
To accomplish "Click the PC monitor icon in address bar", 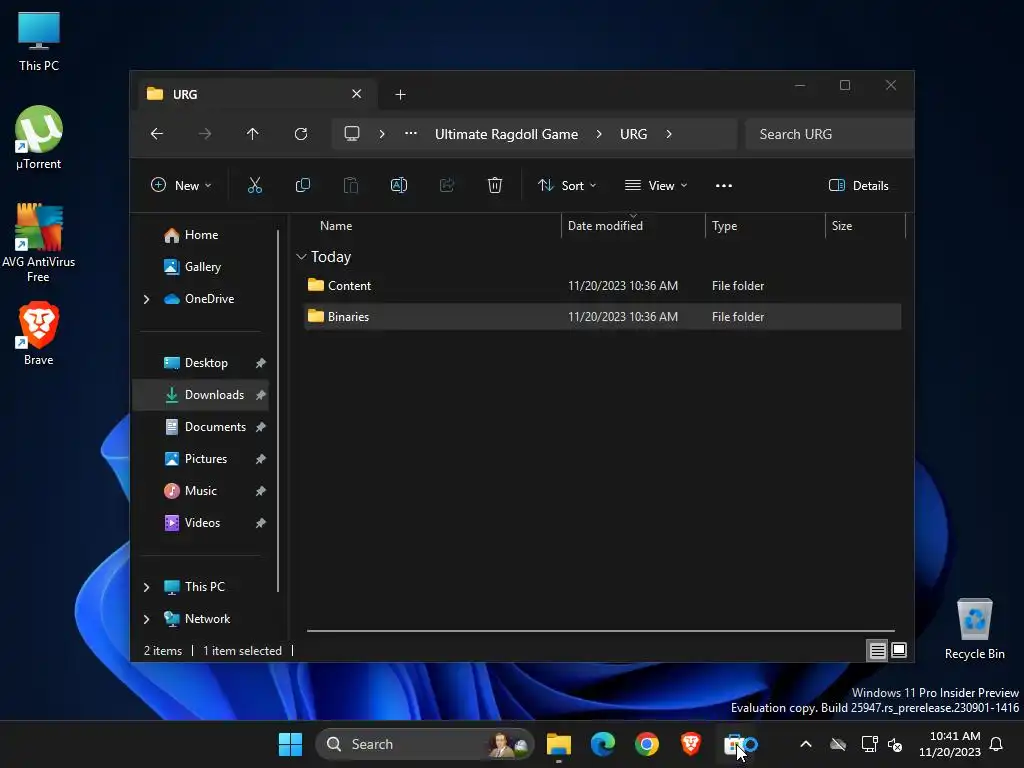I will (x=352, y=134).
